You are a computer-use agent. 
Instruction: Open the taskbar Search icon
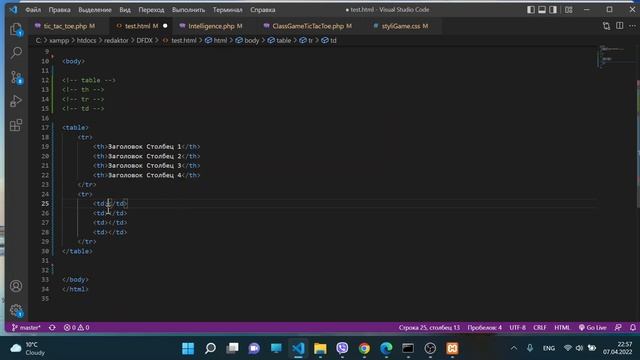(210, 348)
